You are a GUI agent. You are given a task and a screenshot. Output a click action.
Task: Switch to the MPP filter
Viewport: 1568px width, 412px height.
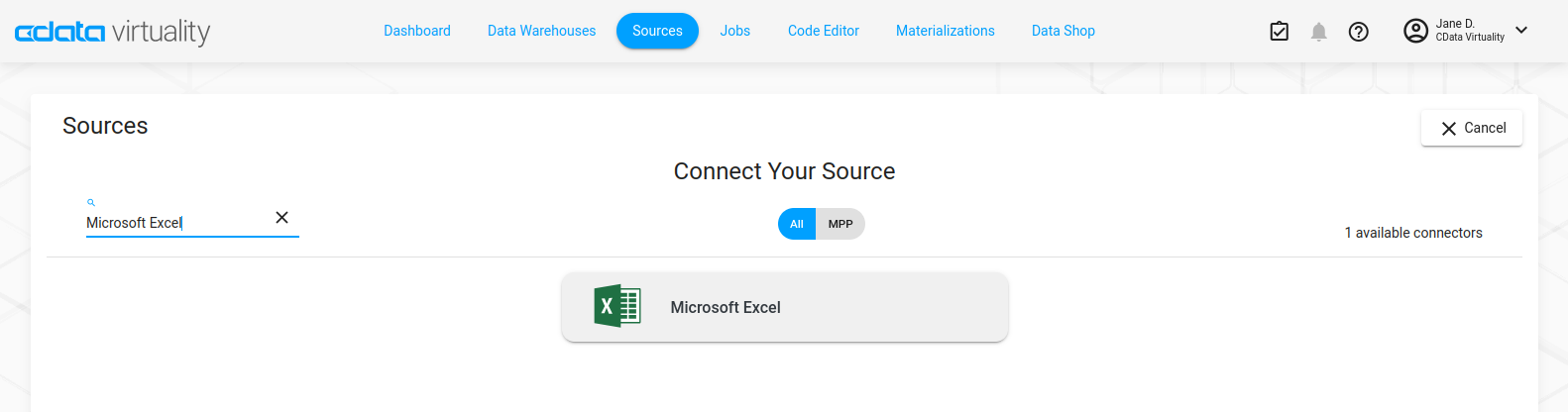coord(840,224)
